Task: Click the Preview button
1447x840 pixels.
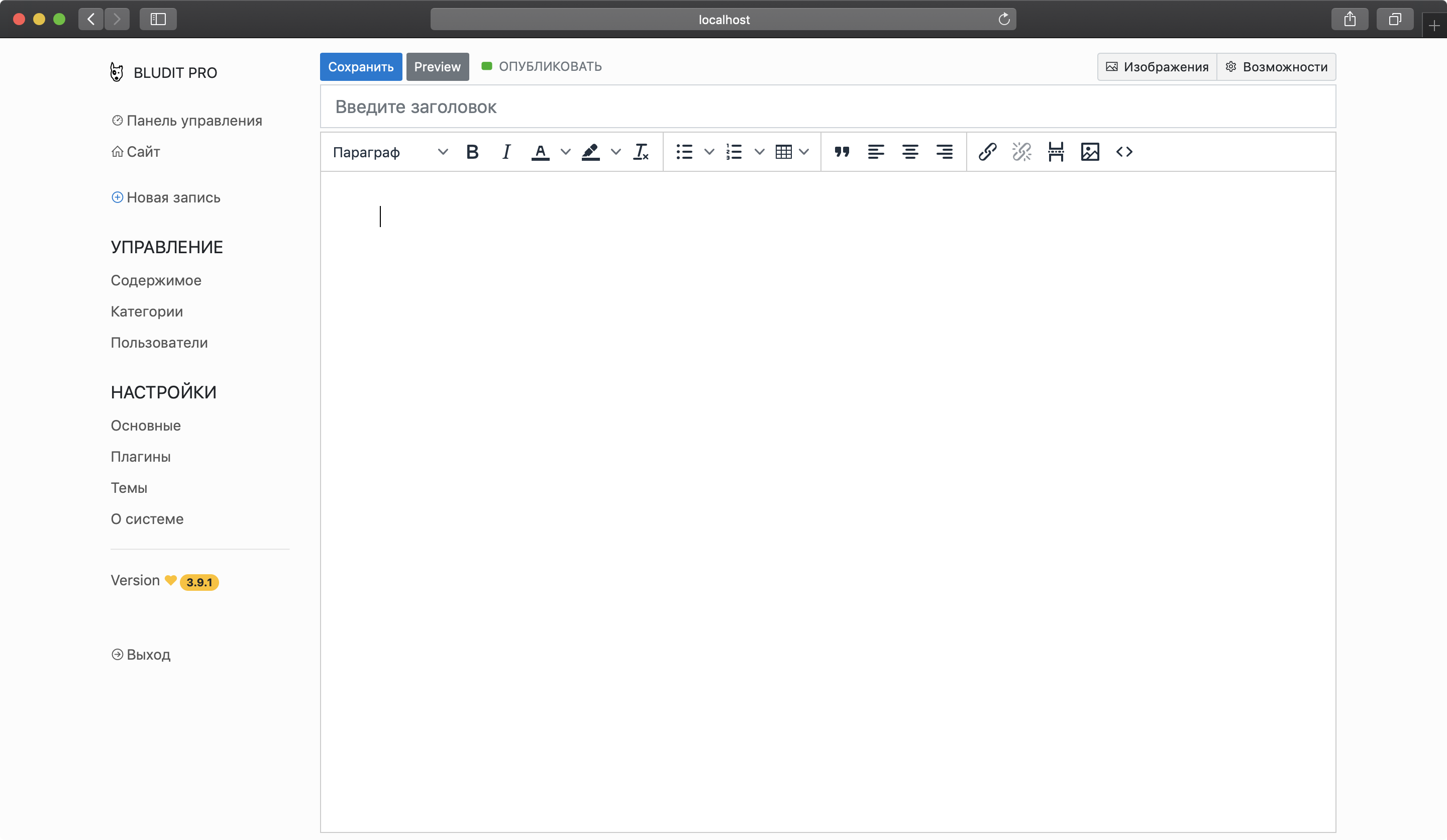Action: pos(438,67)
